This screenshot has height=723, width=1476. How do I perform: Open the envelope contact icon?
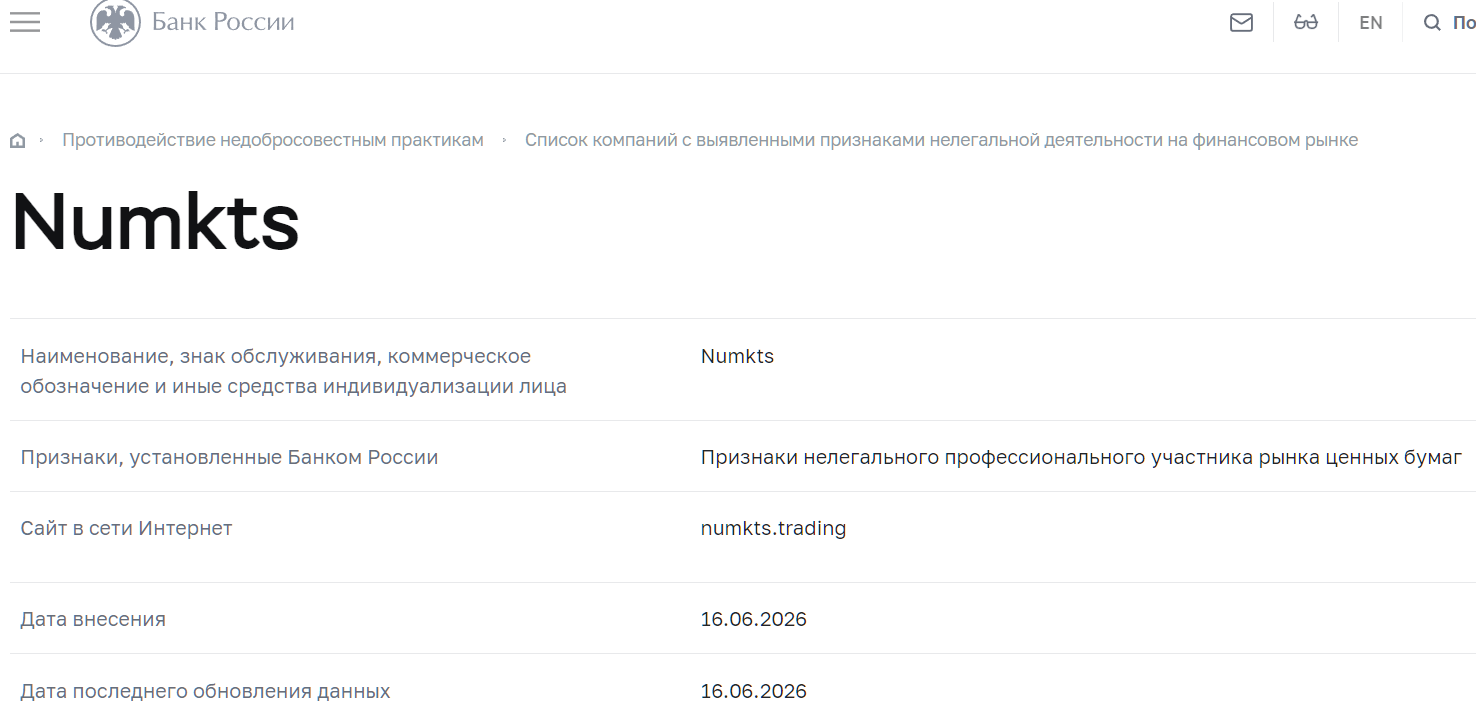coord(1241,22)
